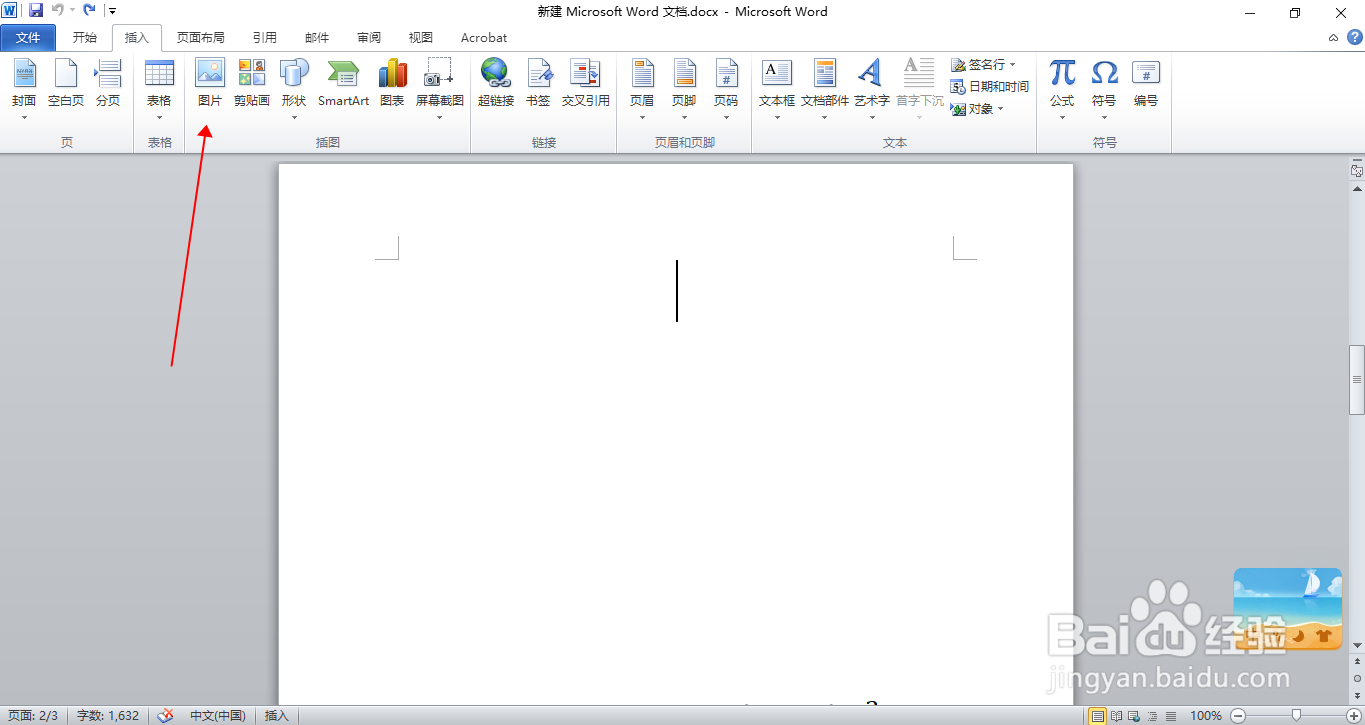Toggle the print layout view button
This screenshot has height=725, width=1365.
1098,716
